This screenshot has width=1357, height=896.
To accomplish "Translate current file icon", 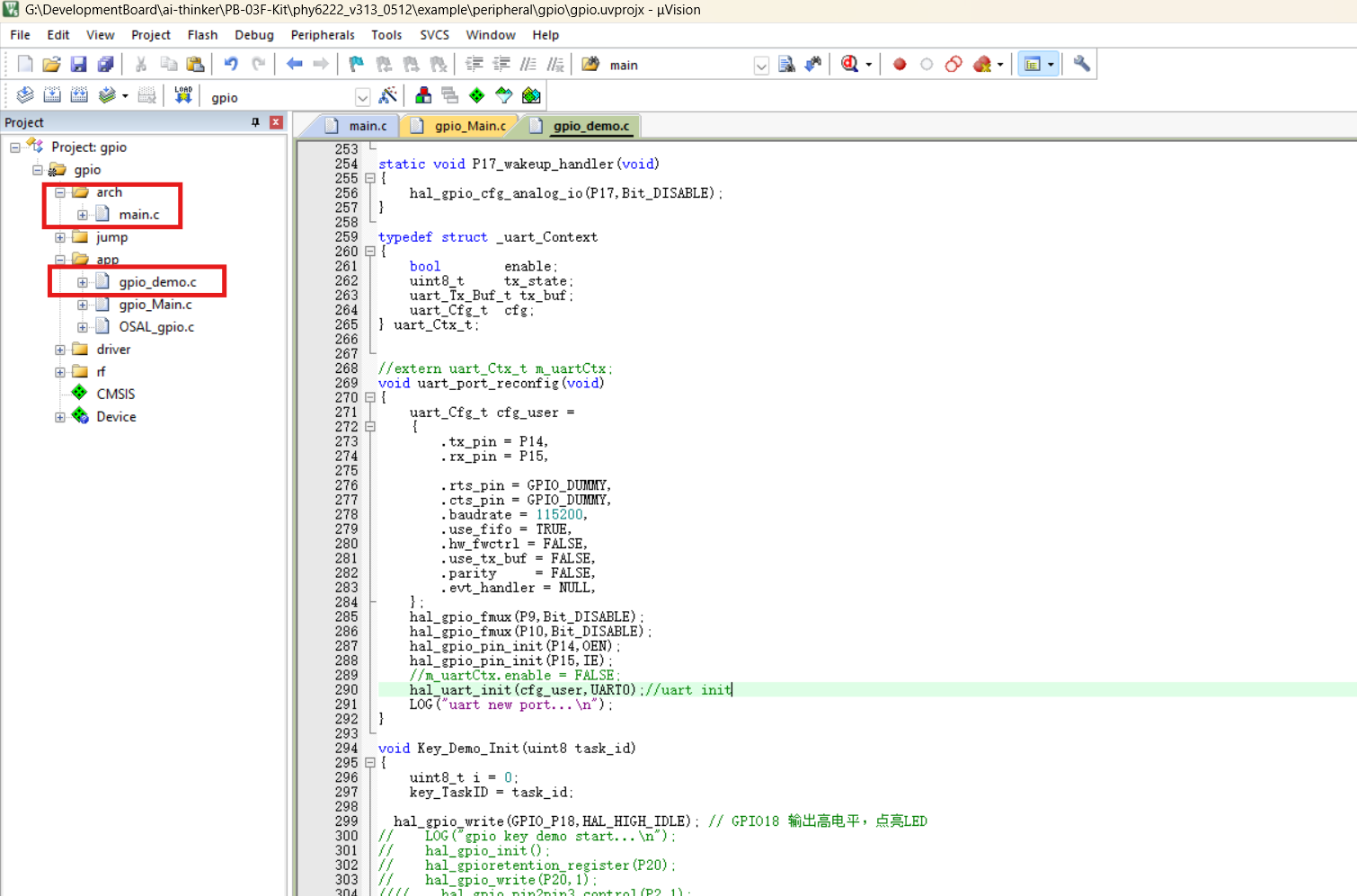I will [25, 95].
